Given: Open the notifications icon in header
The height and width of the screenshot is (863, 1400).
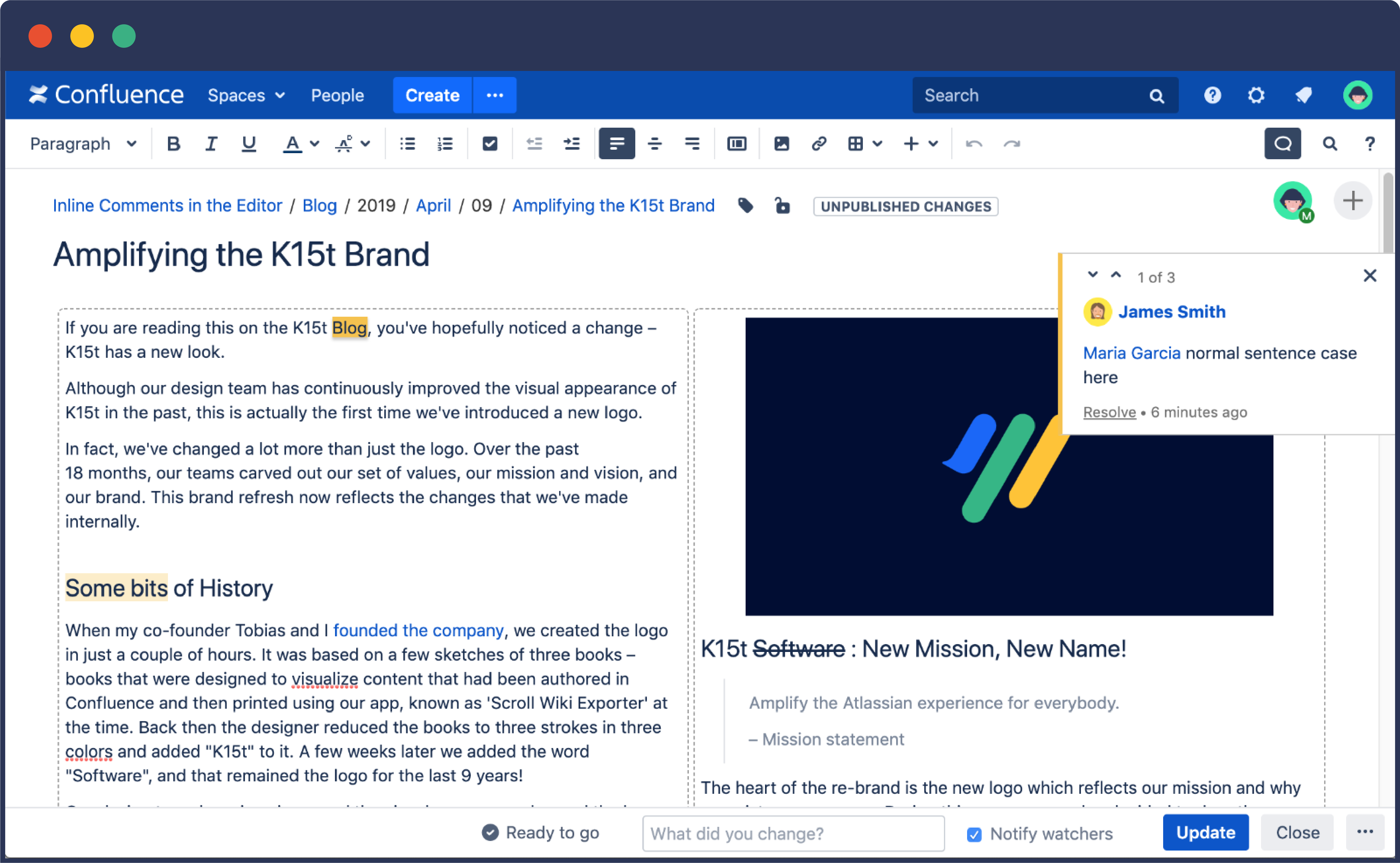Looking at the screenshot, I should tap(1304, 95).
